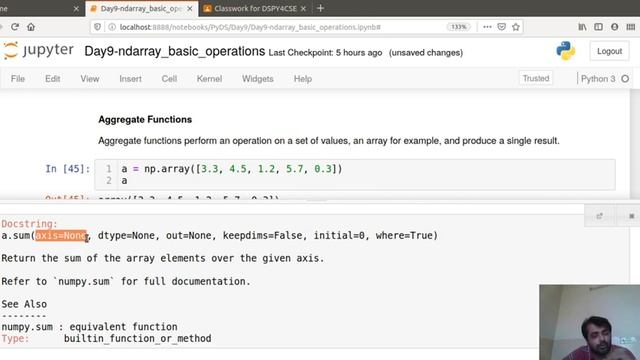Click the Pocket save icon
The height and width of the screenshot is (360, 640).
(x=502, y=27)
